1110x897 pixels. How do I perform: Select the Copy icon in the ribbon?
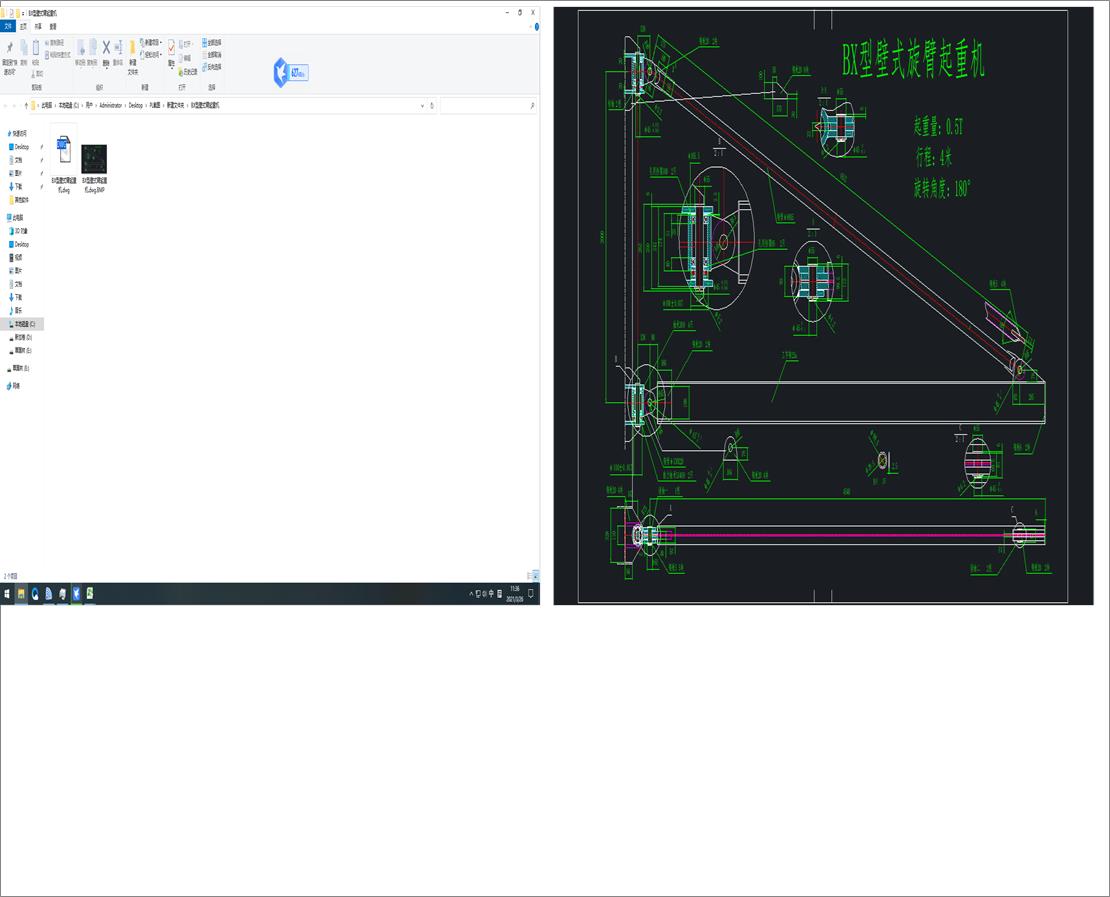click(24, 48)
